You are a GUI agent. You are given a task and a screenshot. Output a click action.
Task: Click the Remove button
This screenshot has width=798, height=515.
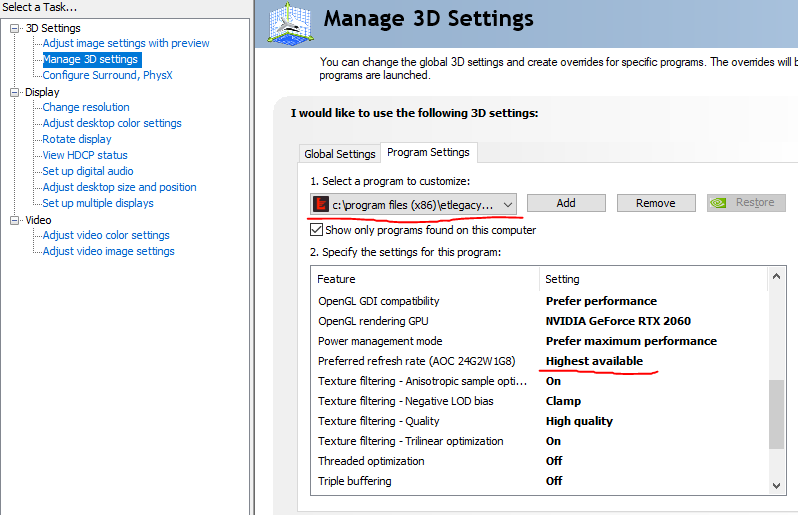coord(656,203)
